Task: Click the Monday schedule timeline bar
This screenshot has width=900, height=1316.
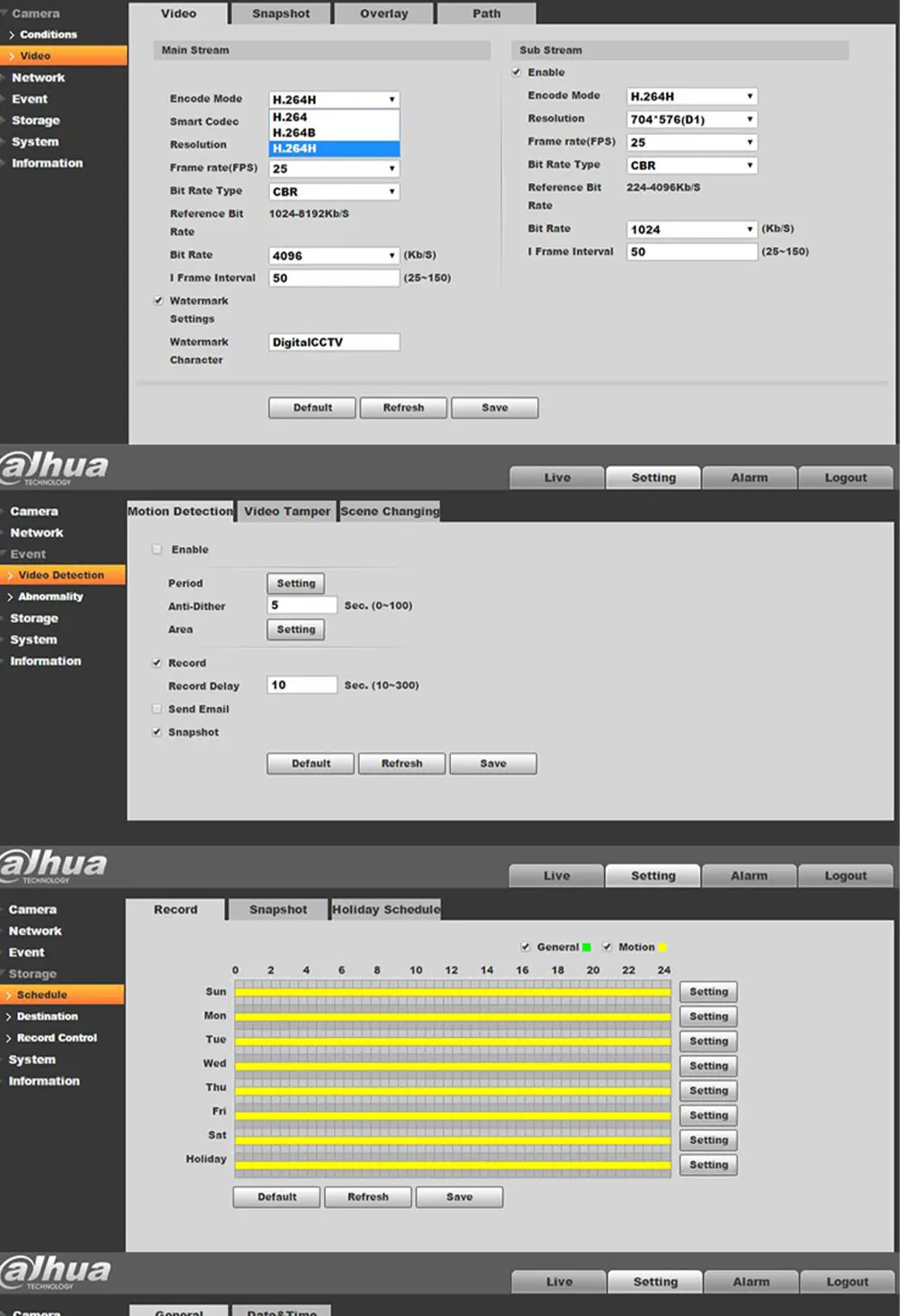Action: point(453,1017)
